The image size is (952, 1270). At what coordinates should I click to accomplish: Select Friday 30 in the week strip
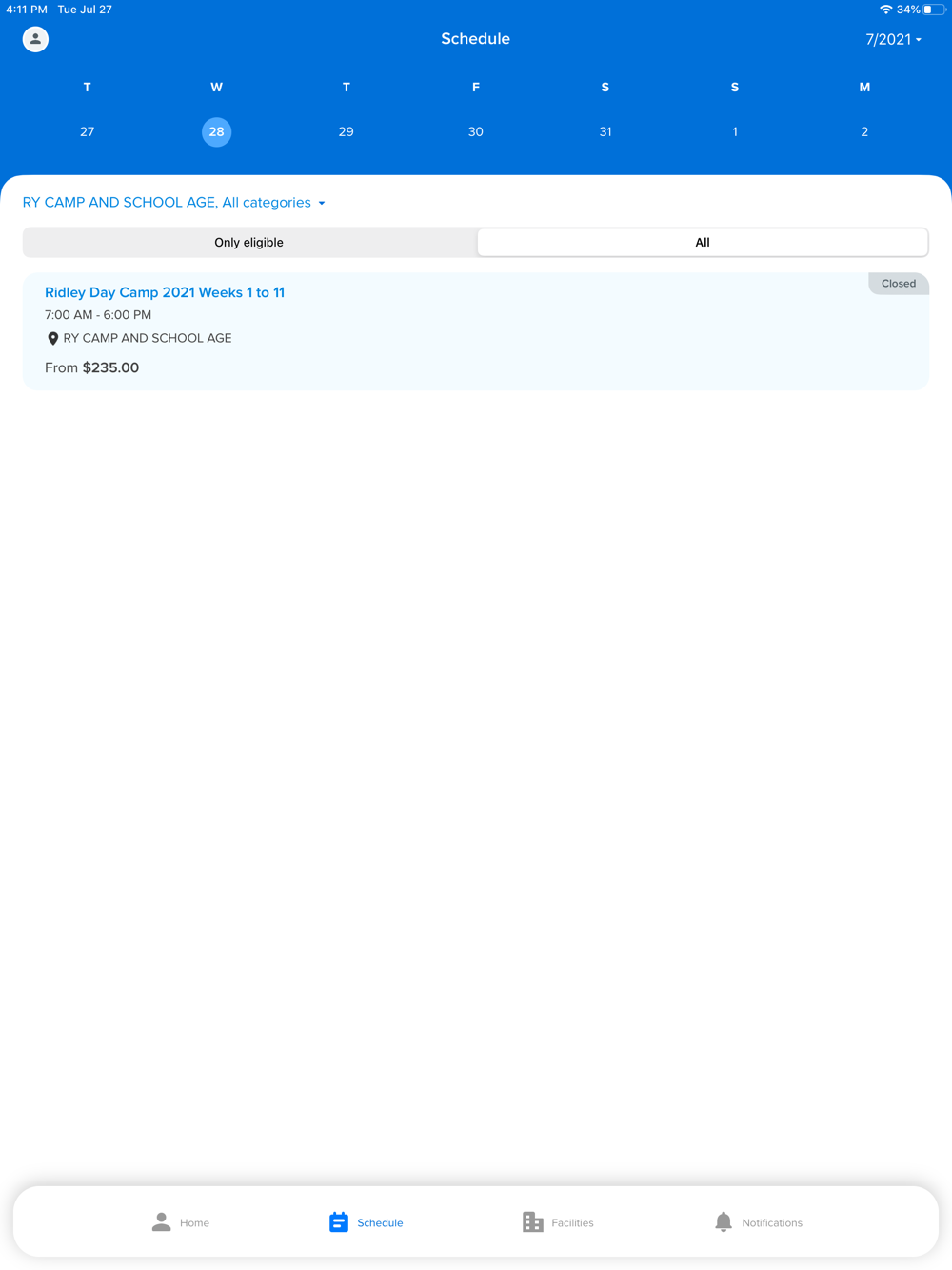click(476, 131)
